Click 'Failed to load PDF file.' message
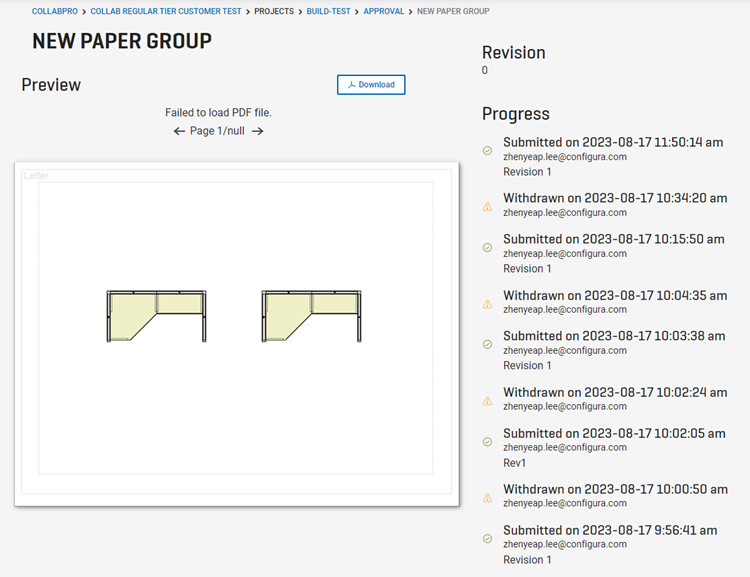This screenshot has height=577, width=750. (x=218, y=113)
